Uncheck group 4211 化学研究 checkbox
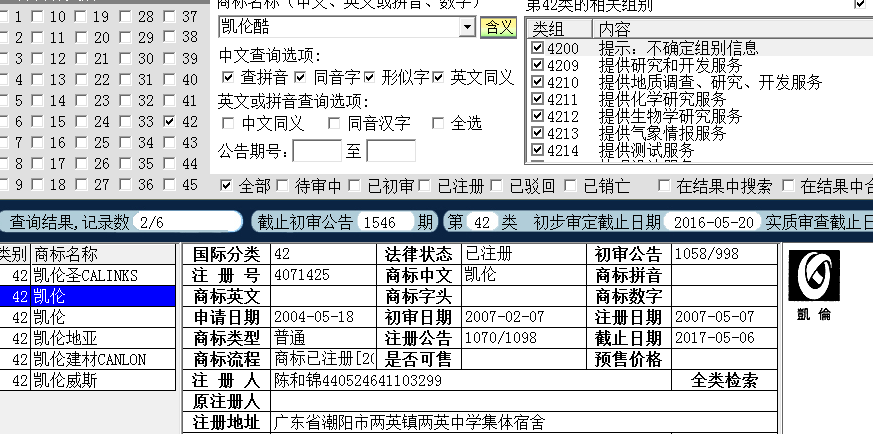 coord(537,99)
